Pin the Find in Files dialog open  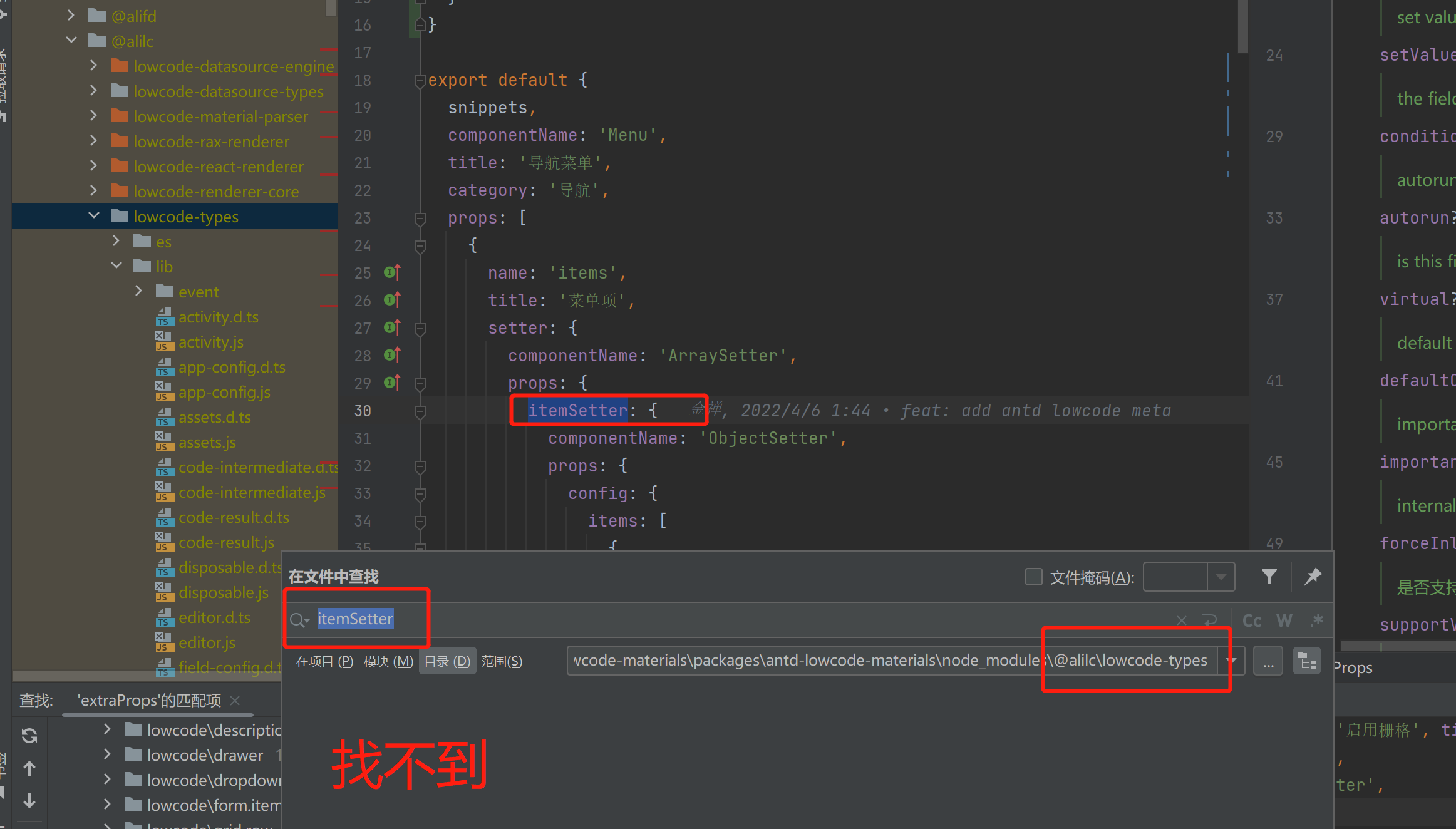tap(1313, 577)
